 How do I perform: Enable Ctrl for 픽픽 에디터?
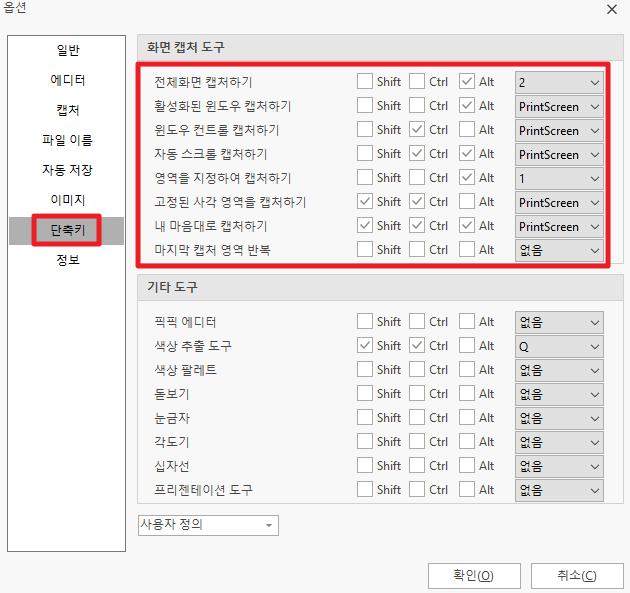pyautogui.click(x=417, y=321)
